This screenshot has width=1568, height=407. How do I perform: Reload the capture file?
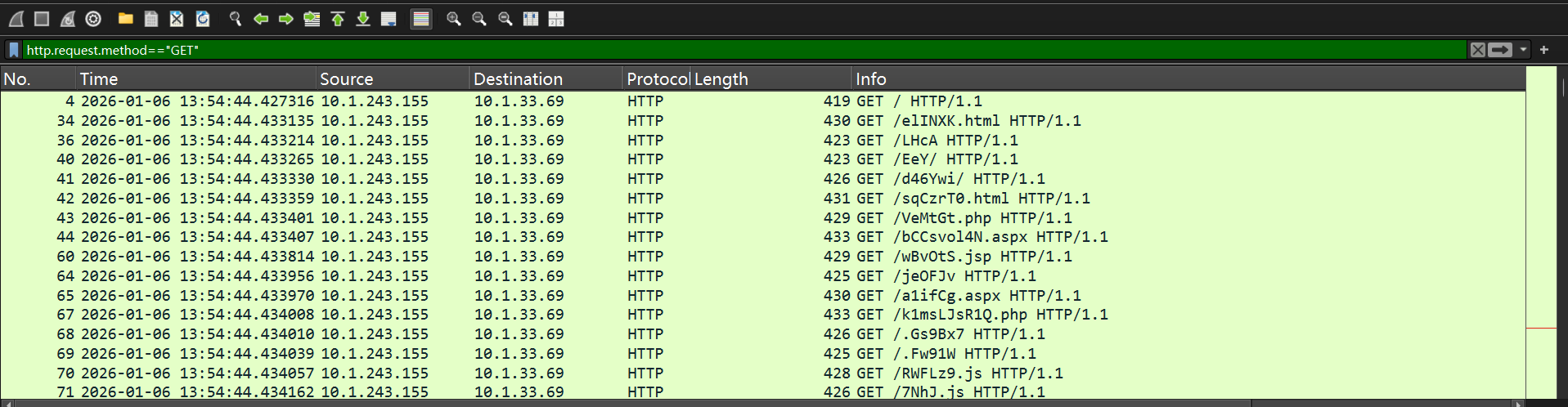pyautogui.click(x=203, y=19)
